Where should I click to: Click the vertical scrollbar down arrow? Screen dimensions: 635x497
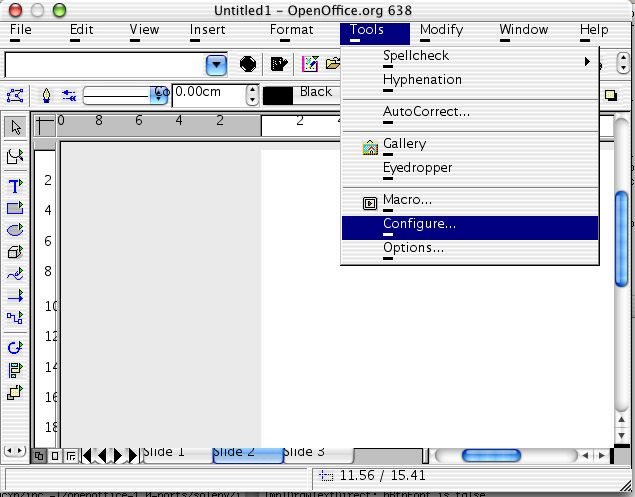(621, 436)
